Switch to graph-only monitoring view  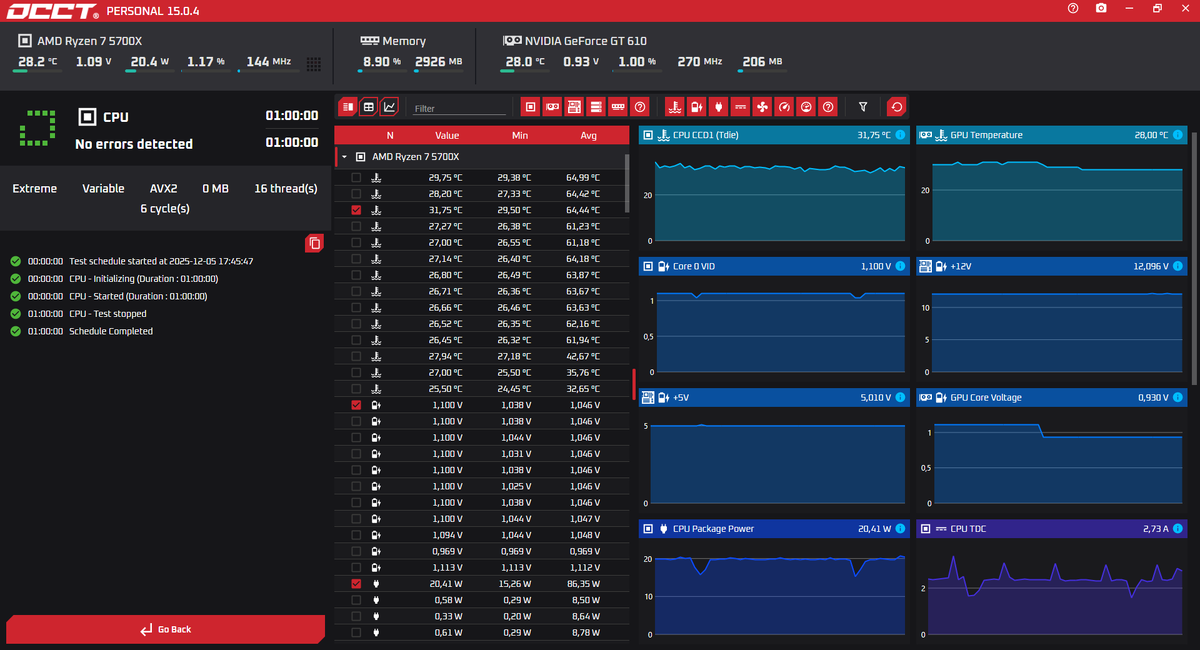coord(390,106)
